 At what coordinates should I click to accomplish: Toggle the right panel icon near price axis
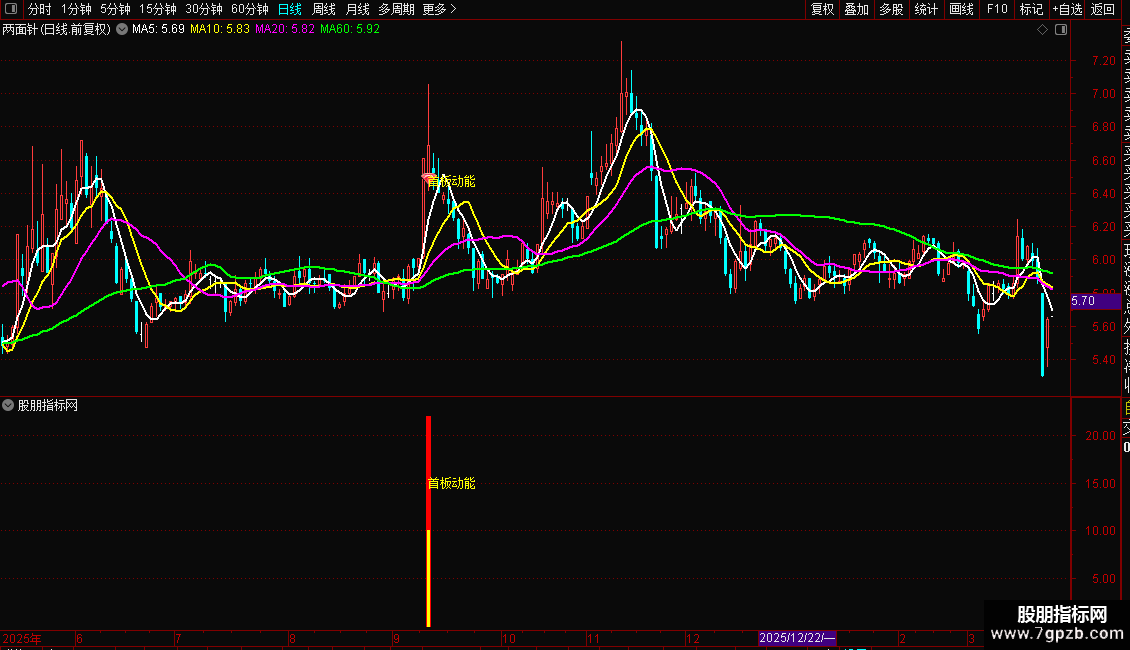coord(1060,30)
